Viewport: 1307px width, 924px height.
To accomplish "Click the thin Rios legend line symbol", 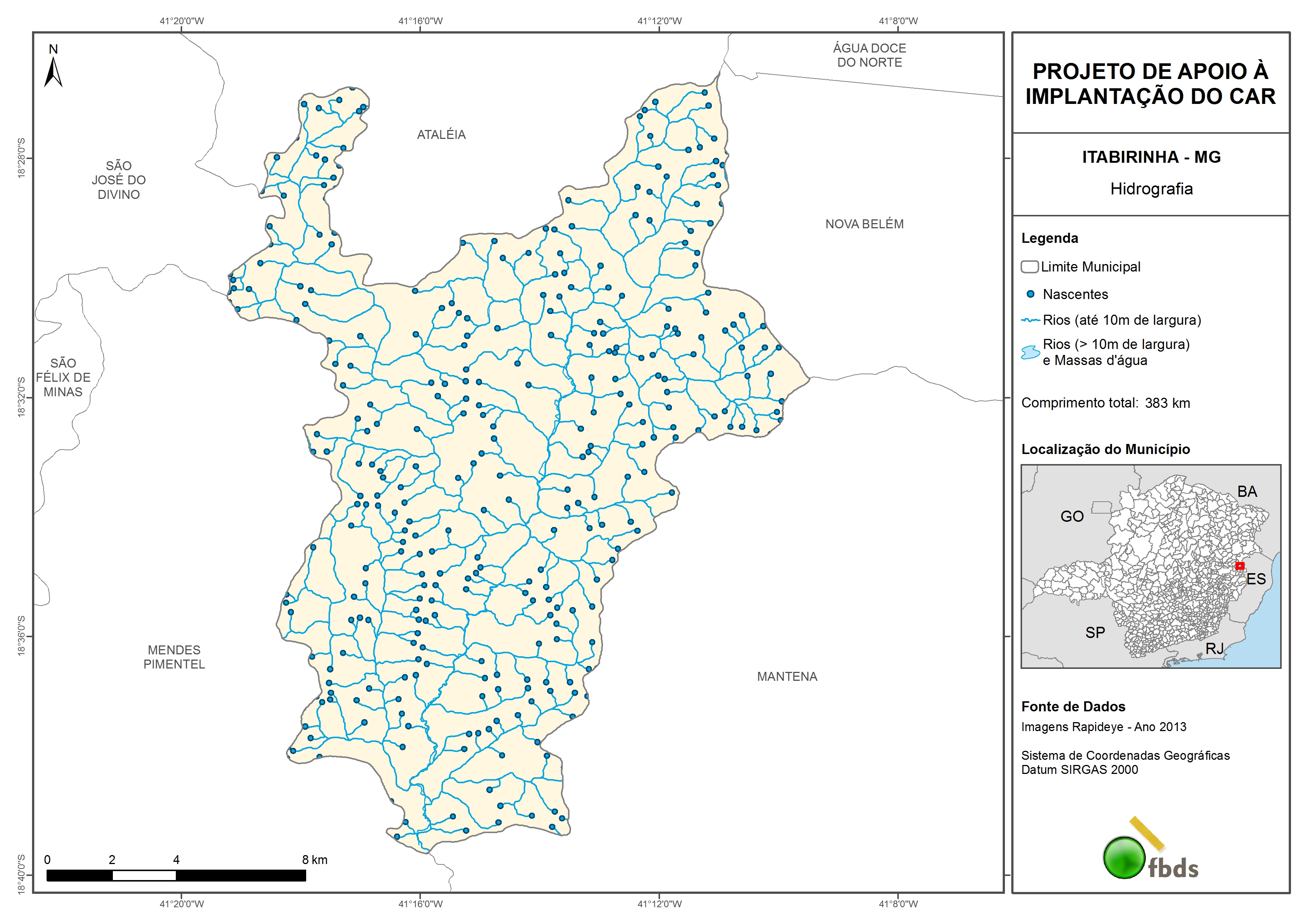I will (1030, 320).
